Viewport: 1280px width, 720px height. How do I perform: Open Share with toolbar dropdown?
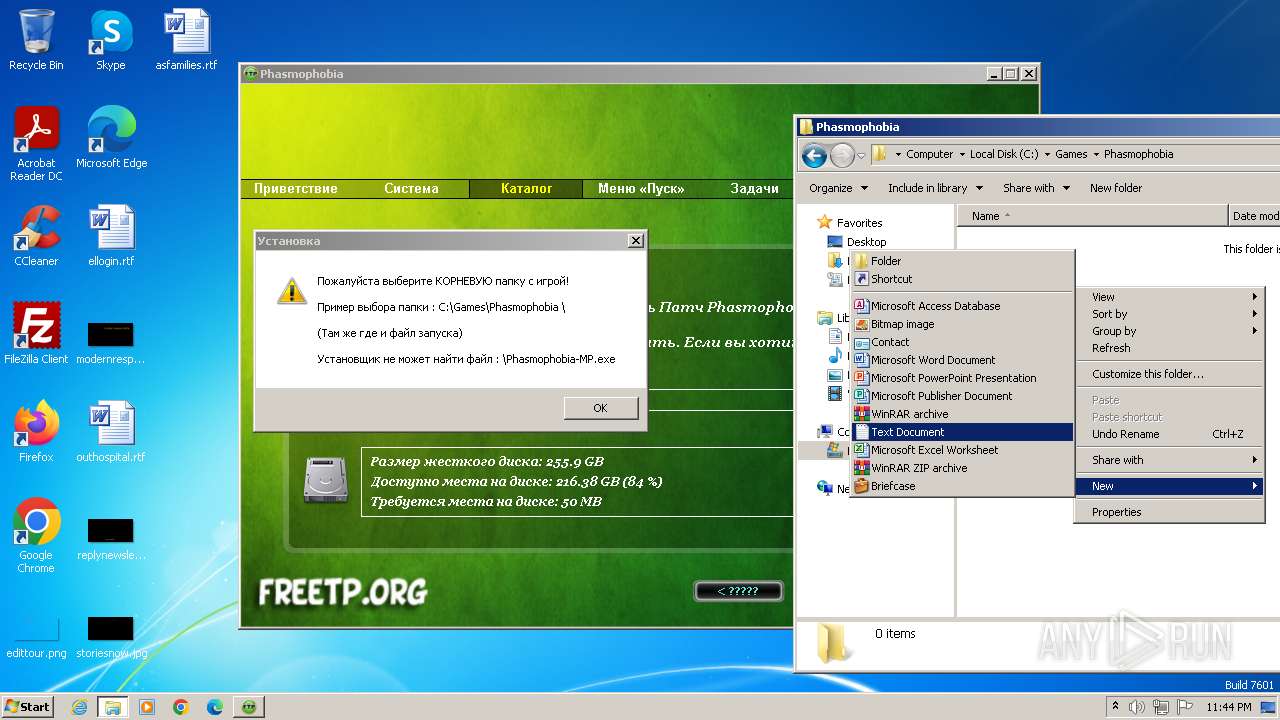1036,188
